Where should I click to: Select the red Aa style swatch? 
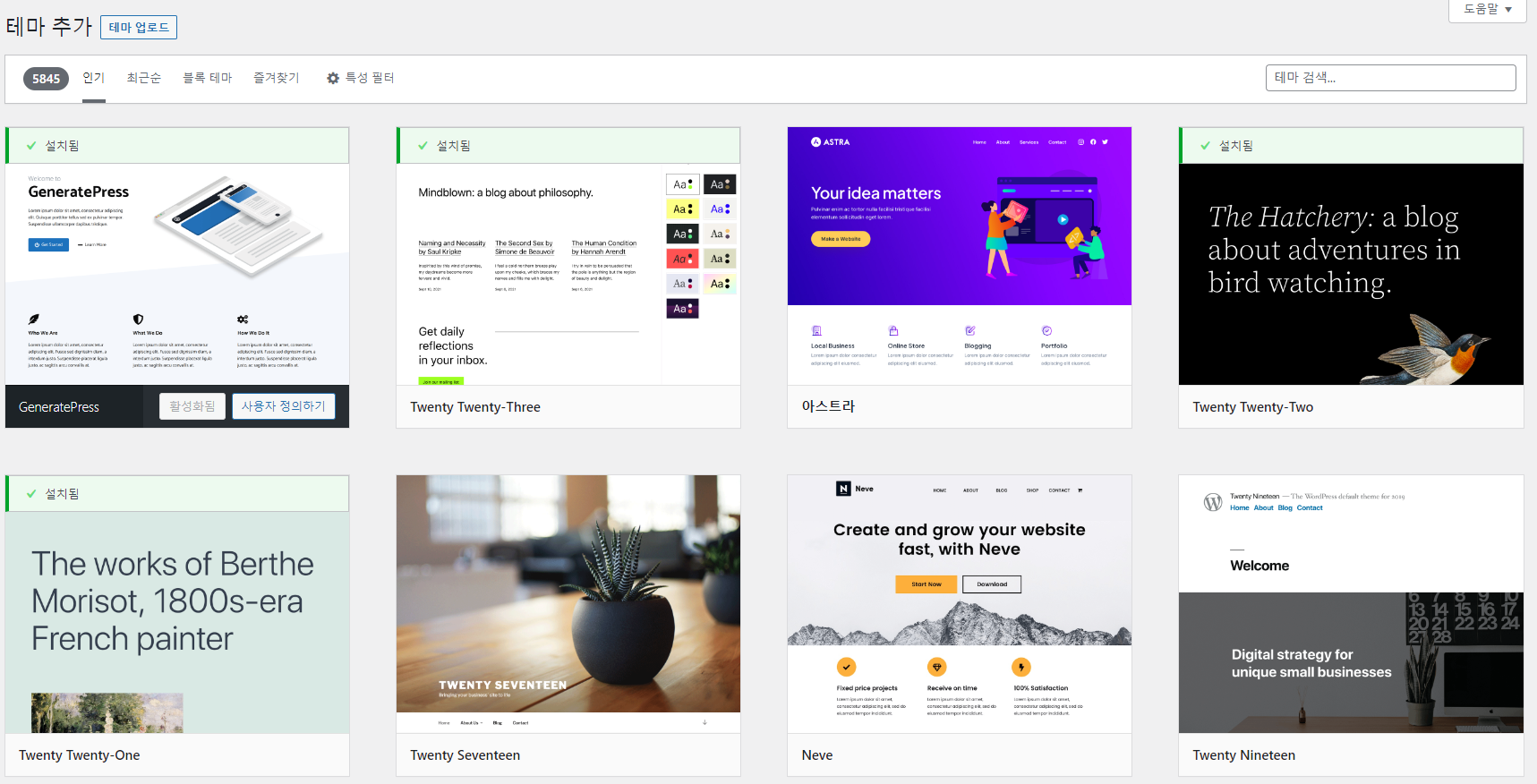(682, 259)
